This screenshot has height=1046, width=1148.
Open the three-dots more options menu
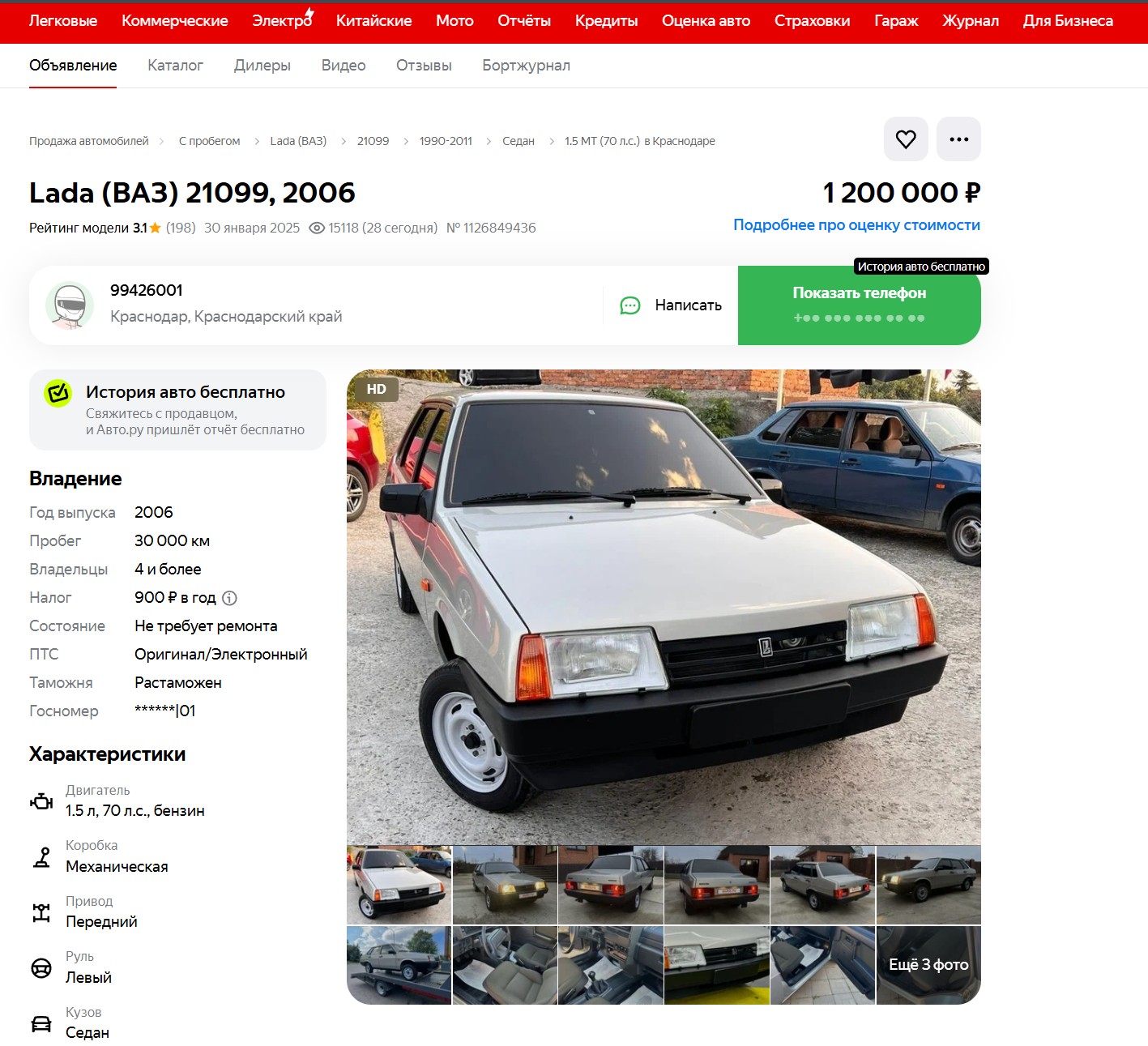958,139
